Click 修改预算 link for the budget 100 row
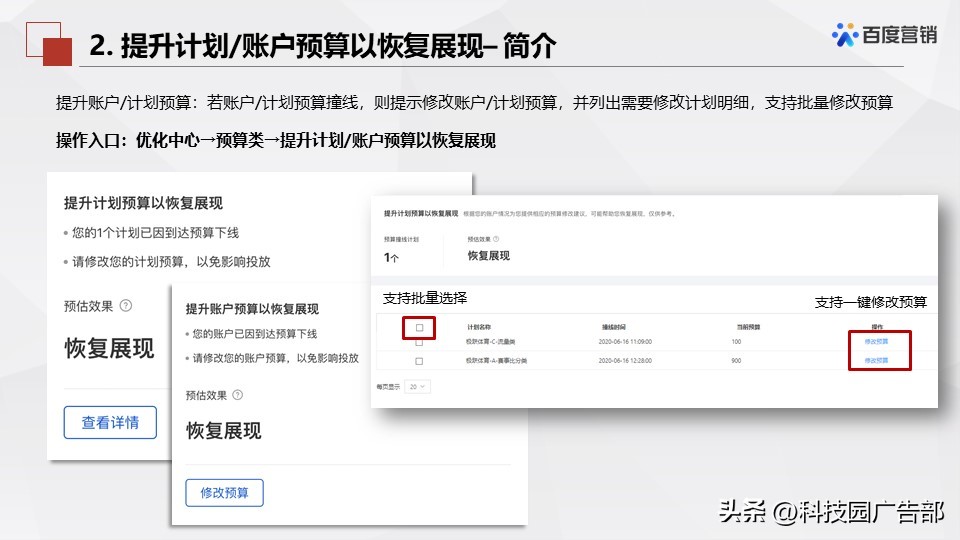The height and width of the screenshot is (540, 960). coord(876,342)
